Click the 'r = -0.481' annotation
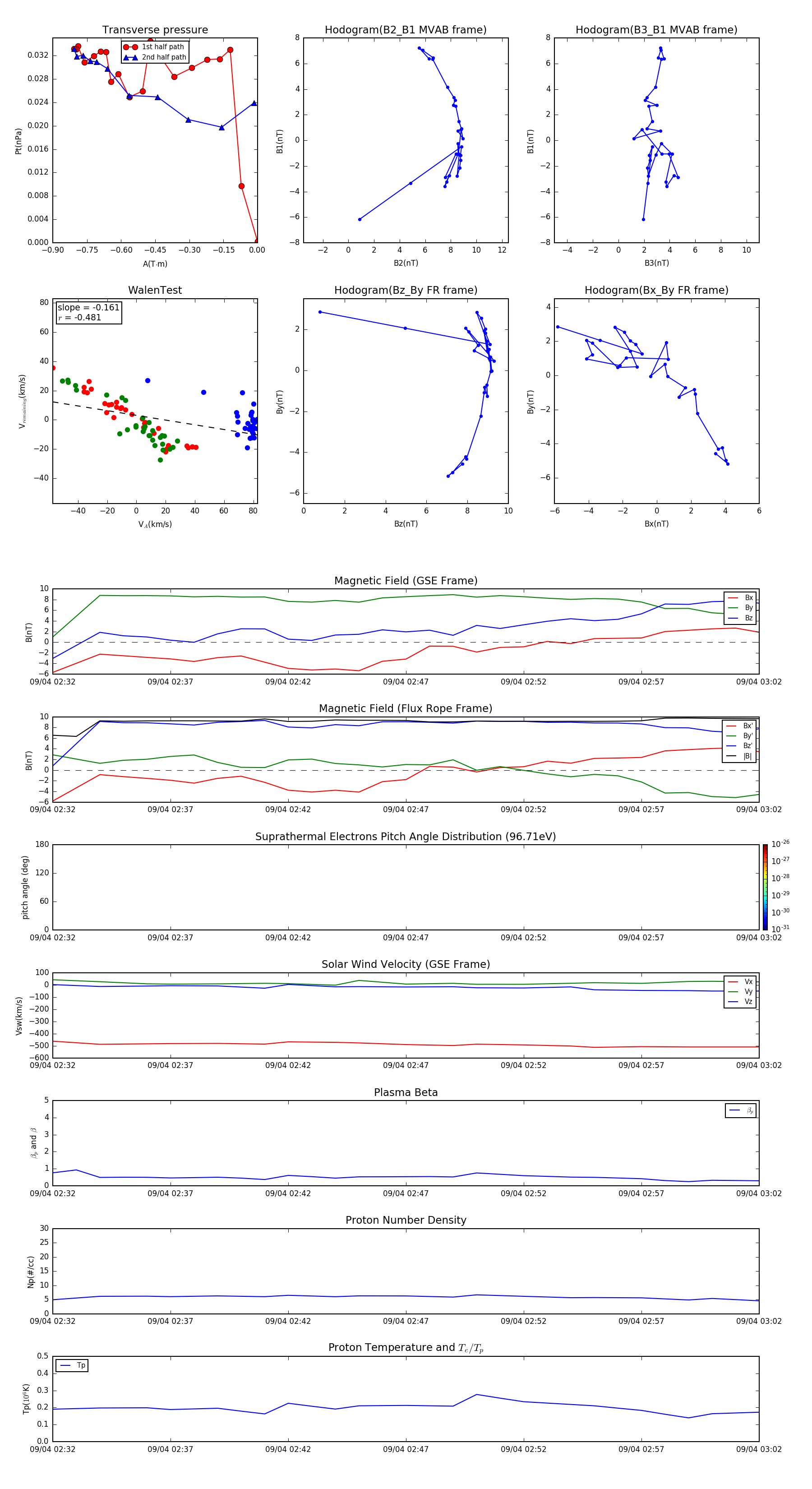The height and width of the screenshot is (1489, 812). tap(80, 317)
